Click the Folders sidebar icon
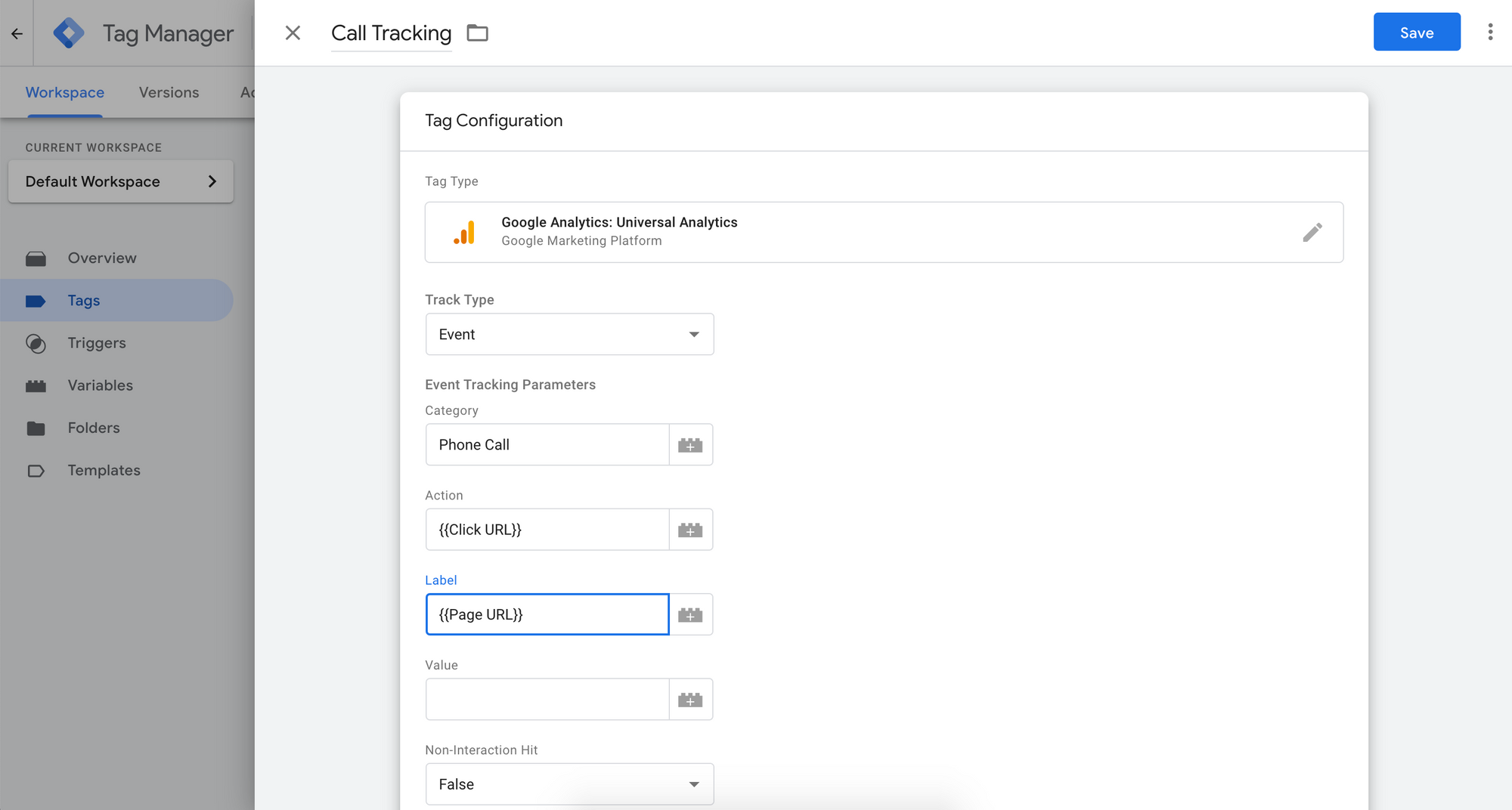Viewport: 1512px width, 810px height. coord(36,428)
